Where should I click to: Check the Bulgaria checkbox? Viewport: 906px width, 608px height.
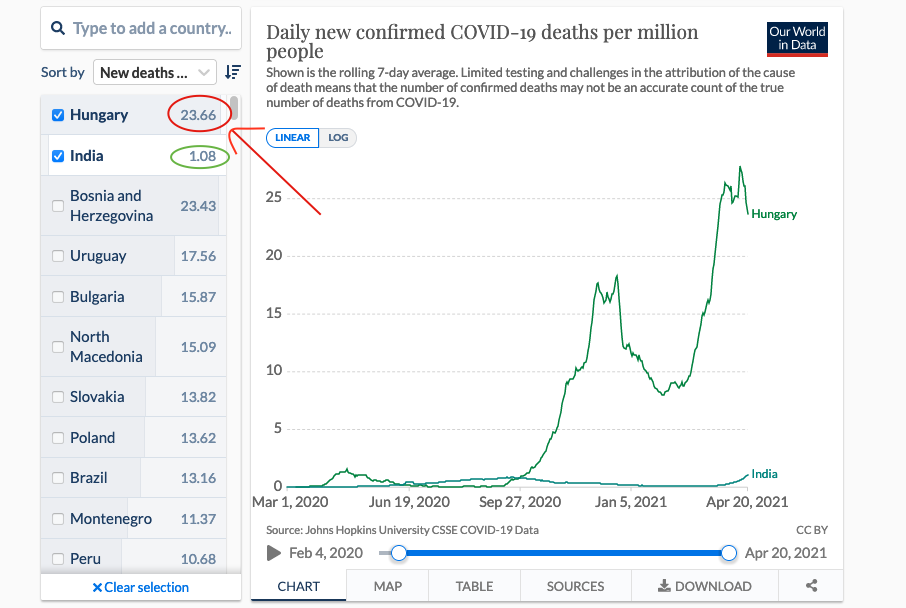pos(58,297)
